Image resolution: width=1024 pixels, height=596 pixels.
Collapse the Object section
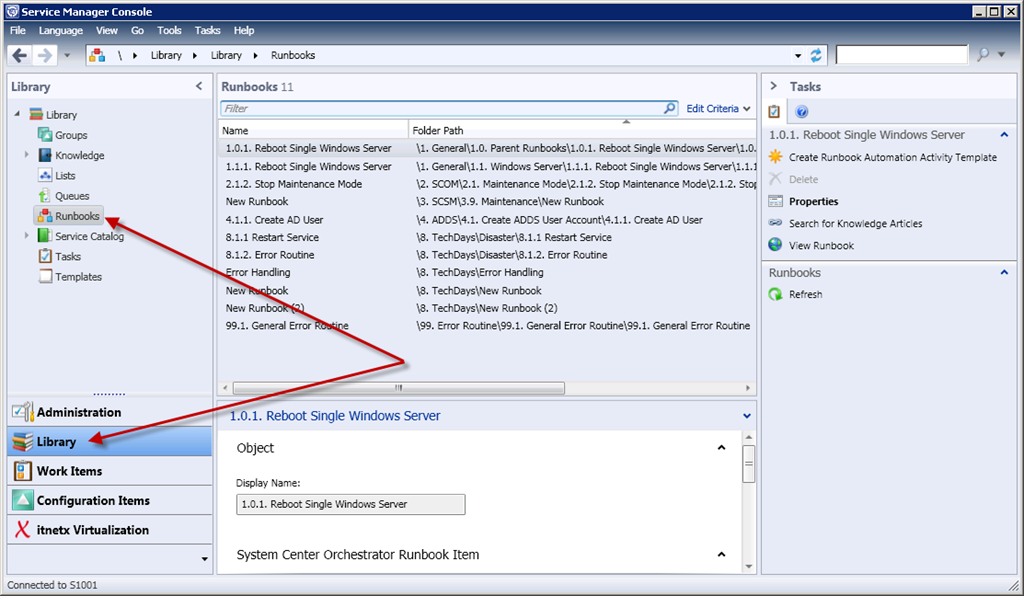click(722, 448)
